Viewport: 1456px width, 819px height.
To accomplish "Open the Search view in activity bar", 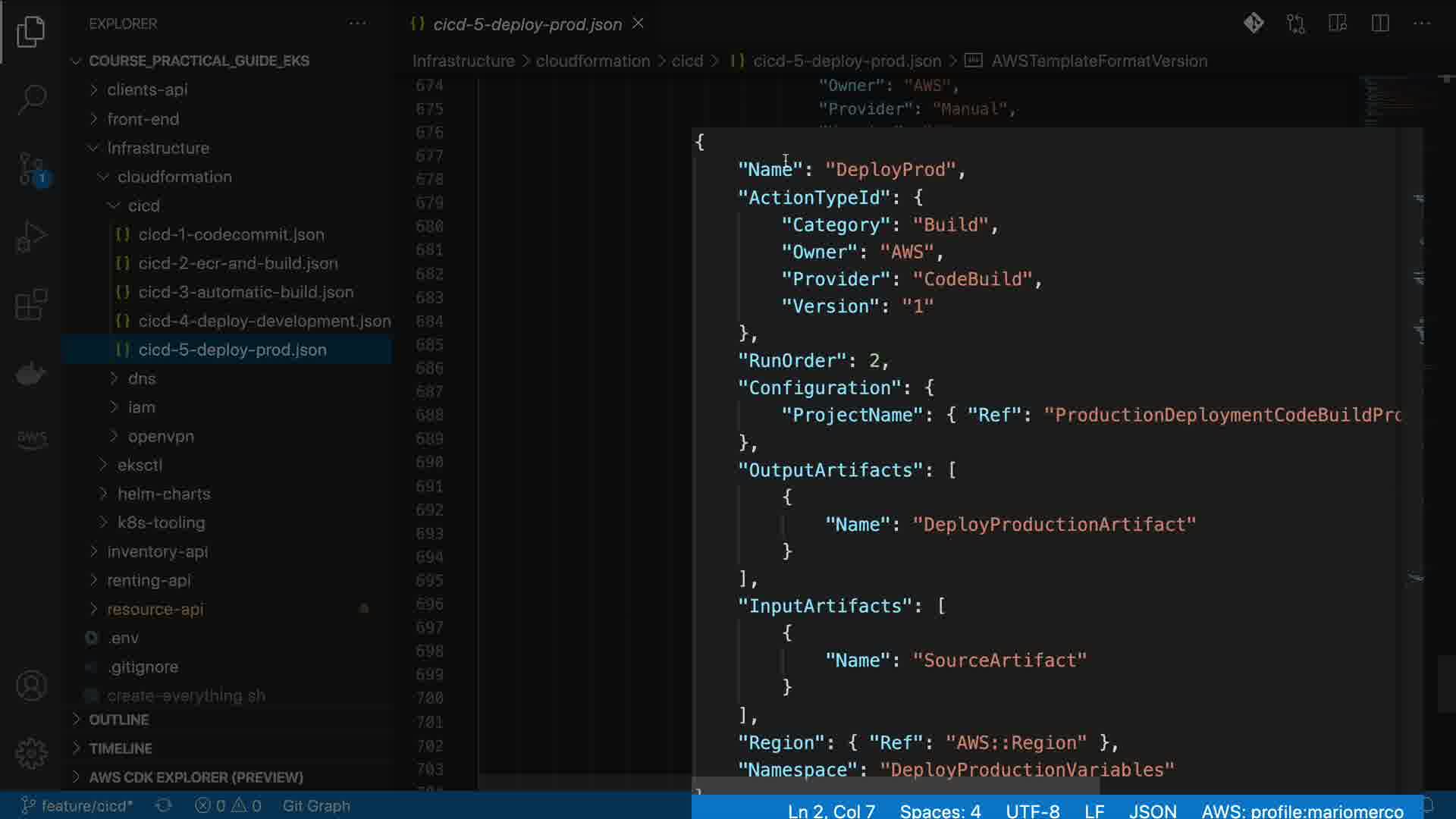I will pyautogui.click(x=31, y=99).
